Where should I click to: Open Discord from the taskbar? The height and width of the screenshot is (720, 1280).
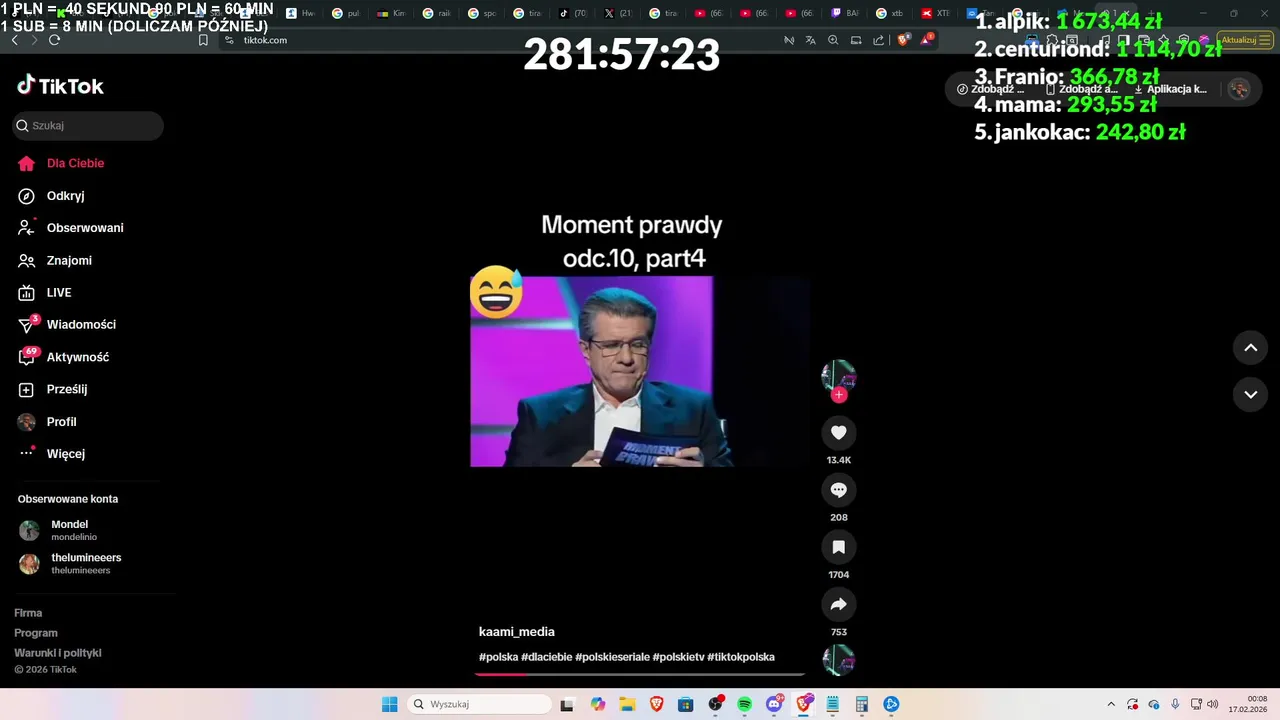774,704
